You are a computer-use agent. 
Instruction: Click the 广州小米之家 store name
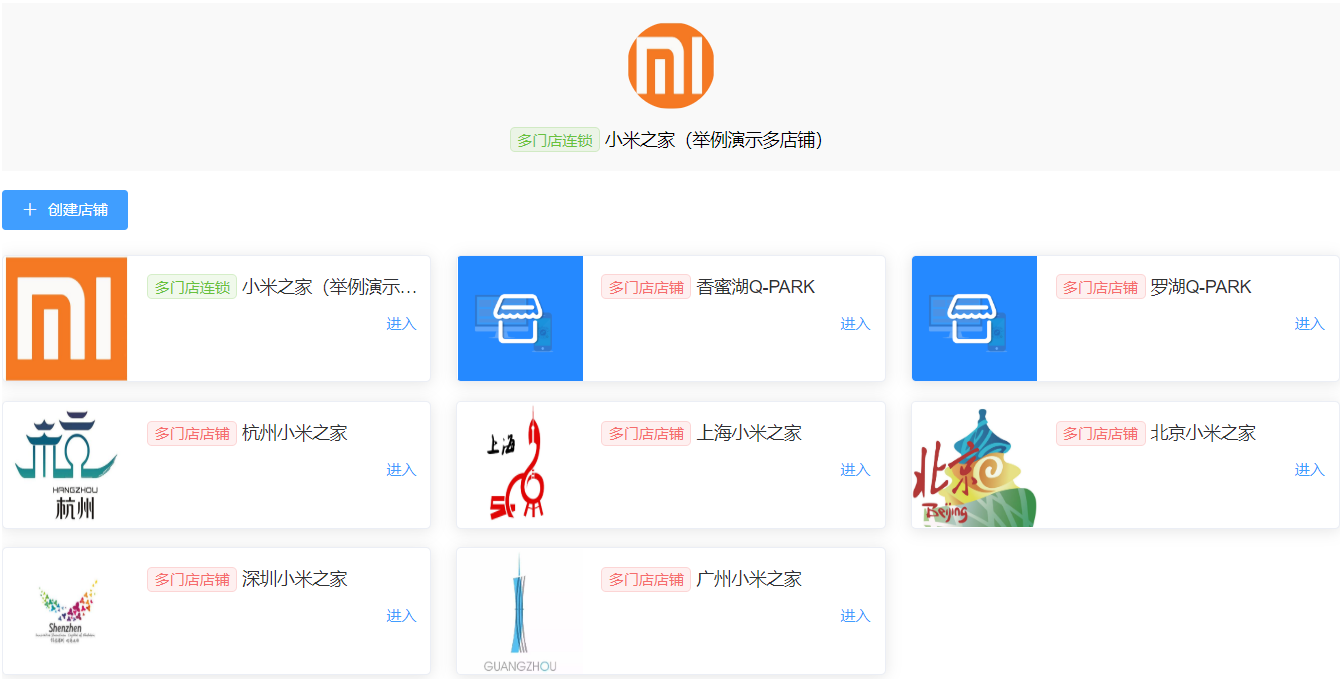tap(749, 579)
